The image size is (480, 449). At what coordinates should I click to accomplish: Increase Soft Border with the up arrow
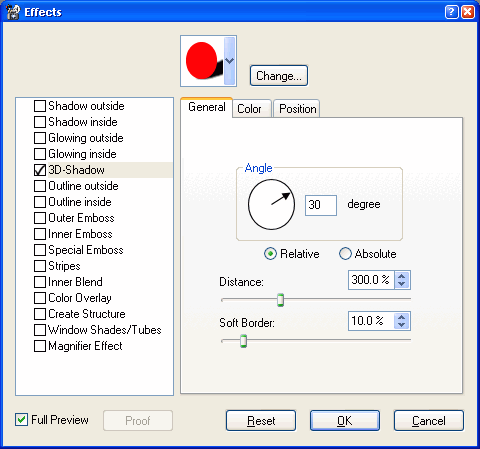click(x=402, y=317)
